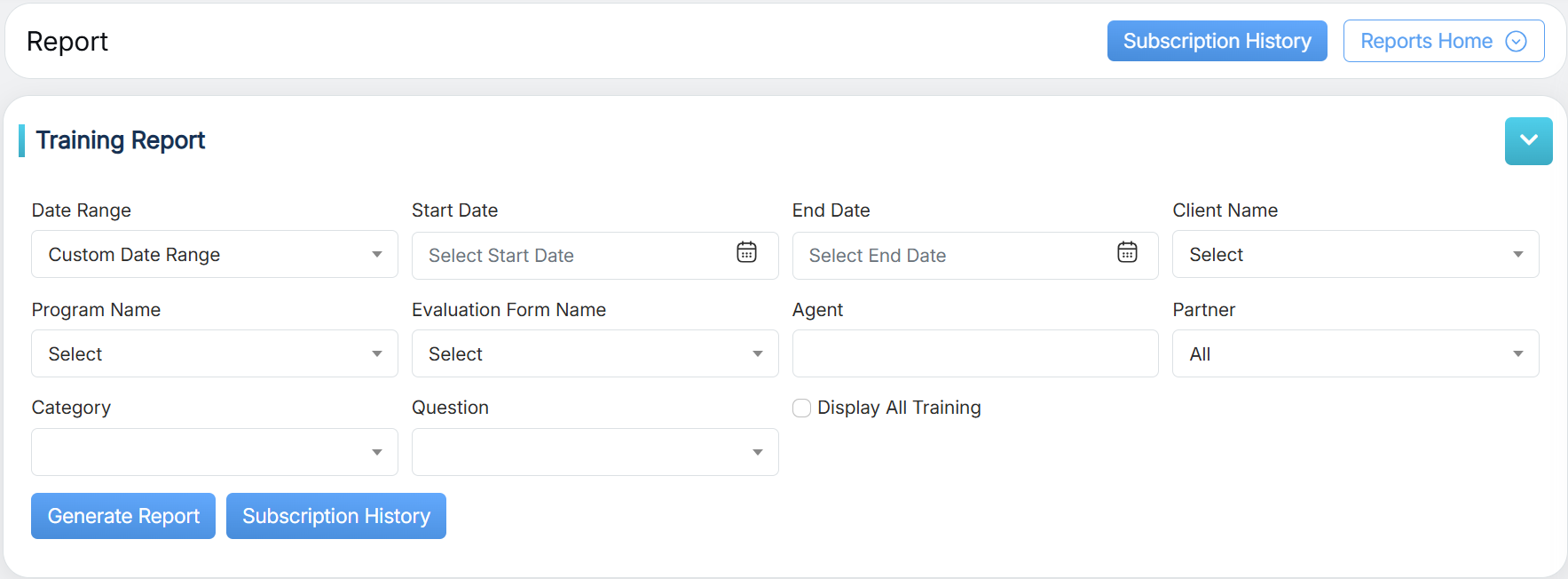This screenshot has height=579, width=1568.
Task: Click Subscription History button beside Generate Report
Action: click(336, 516)
